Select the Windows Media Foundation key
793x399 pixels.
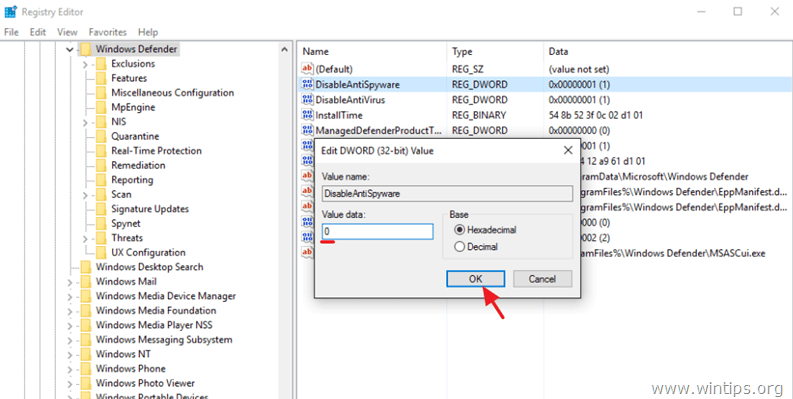156,311
